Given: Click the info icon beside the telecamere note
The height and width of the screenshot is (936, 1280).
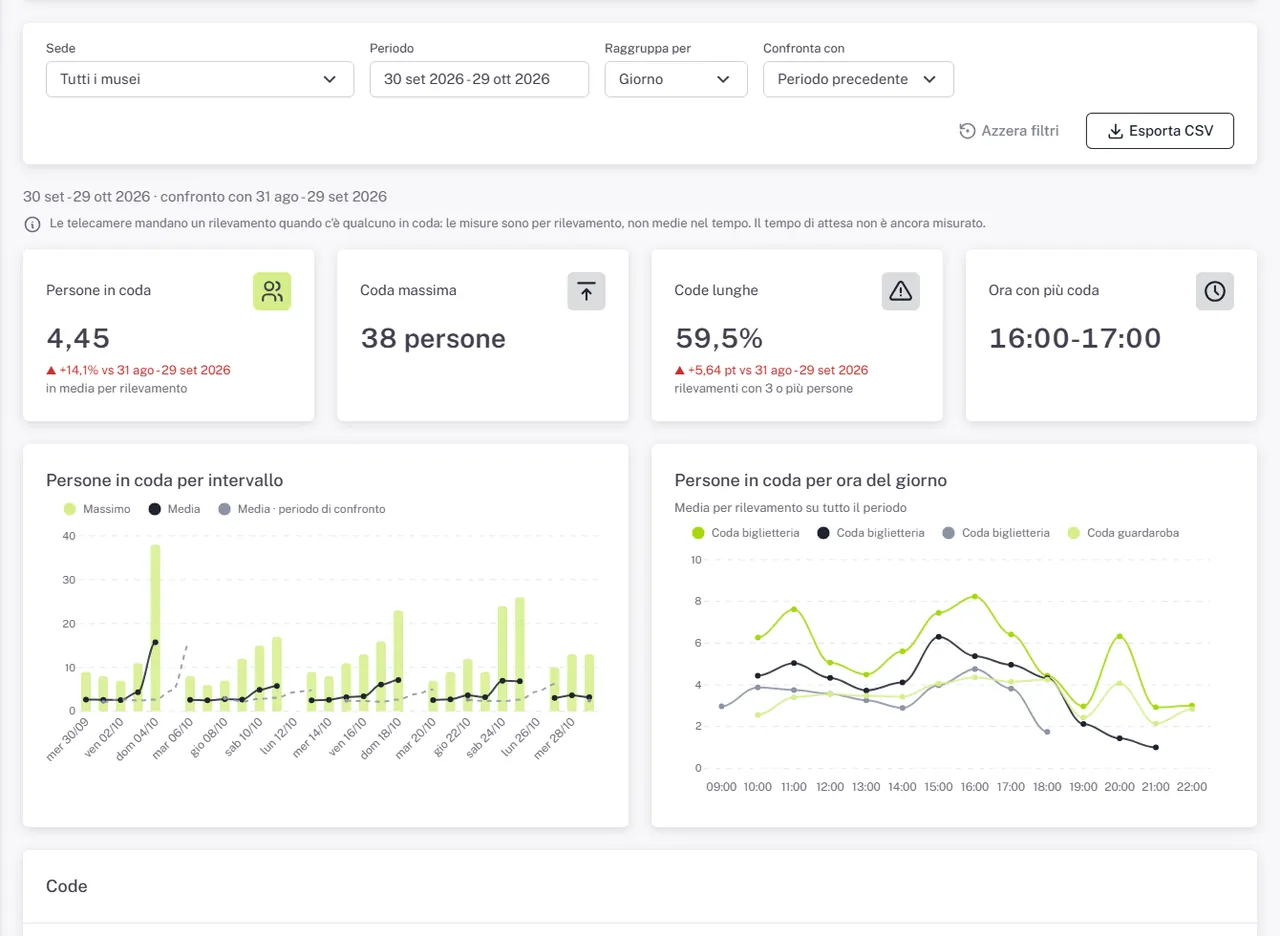Looking at the screenshot, I should (x=32, y=223).
